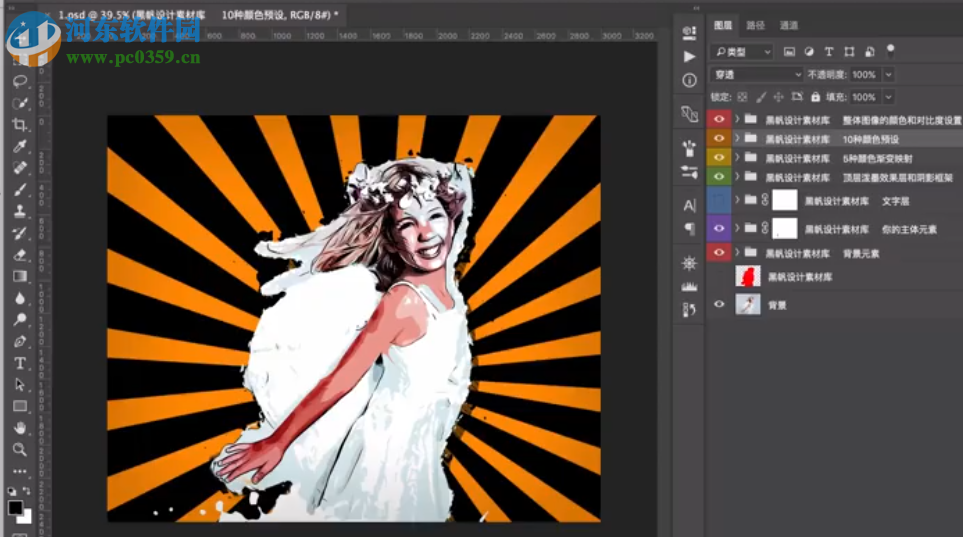The width and height of the screenshot is (963, 537).
Task: Filter layers by pixel layers icon
Action: pyautogui.click(x=789, y=52)
